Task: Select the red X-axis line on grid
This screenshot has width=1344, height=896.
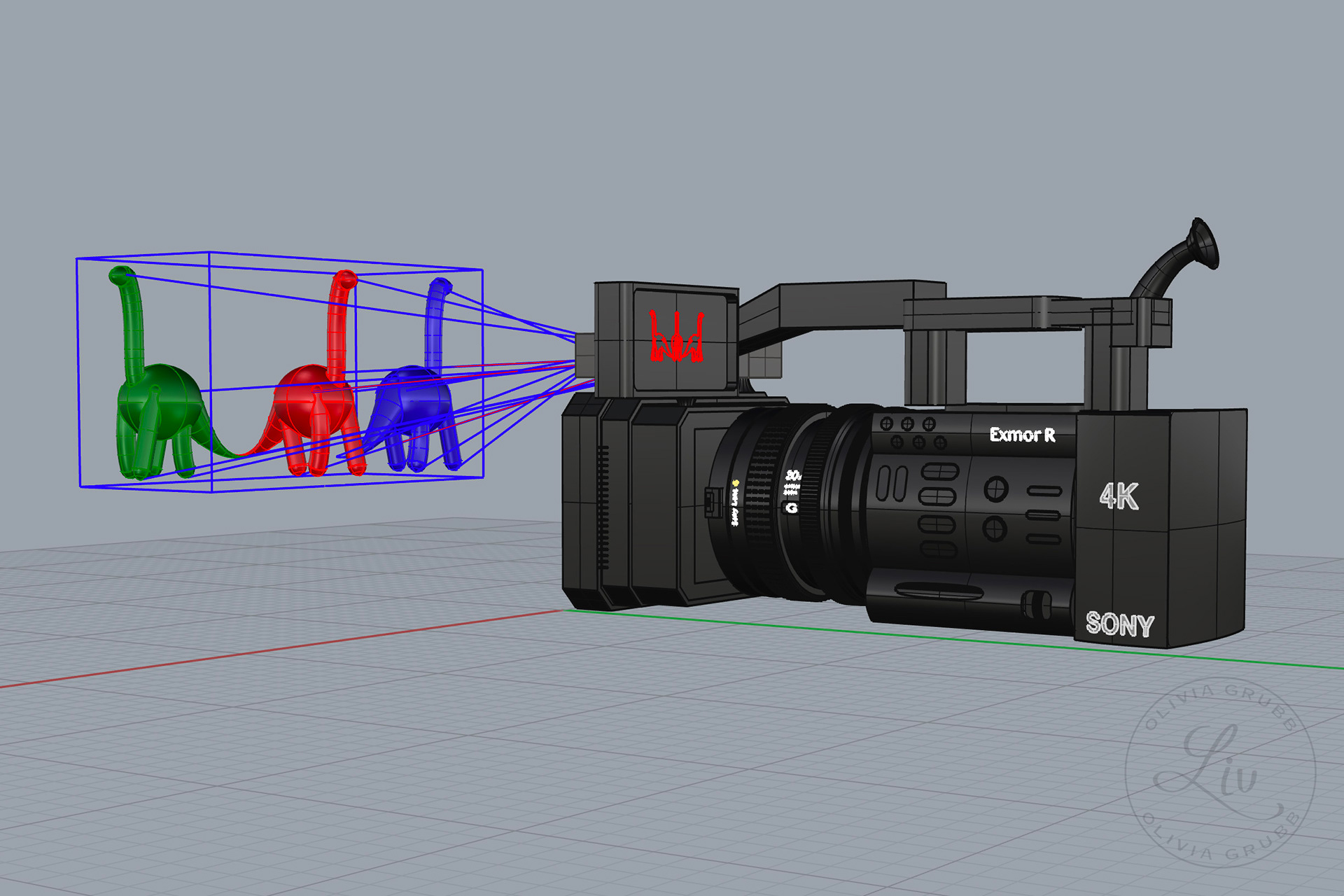Action: click(281, 649)
